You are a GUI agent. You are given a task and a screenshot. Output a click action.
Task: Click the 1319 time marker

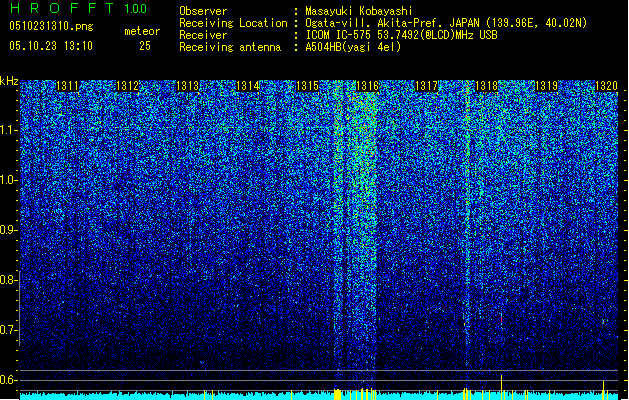(546, 86)
